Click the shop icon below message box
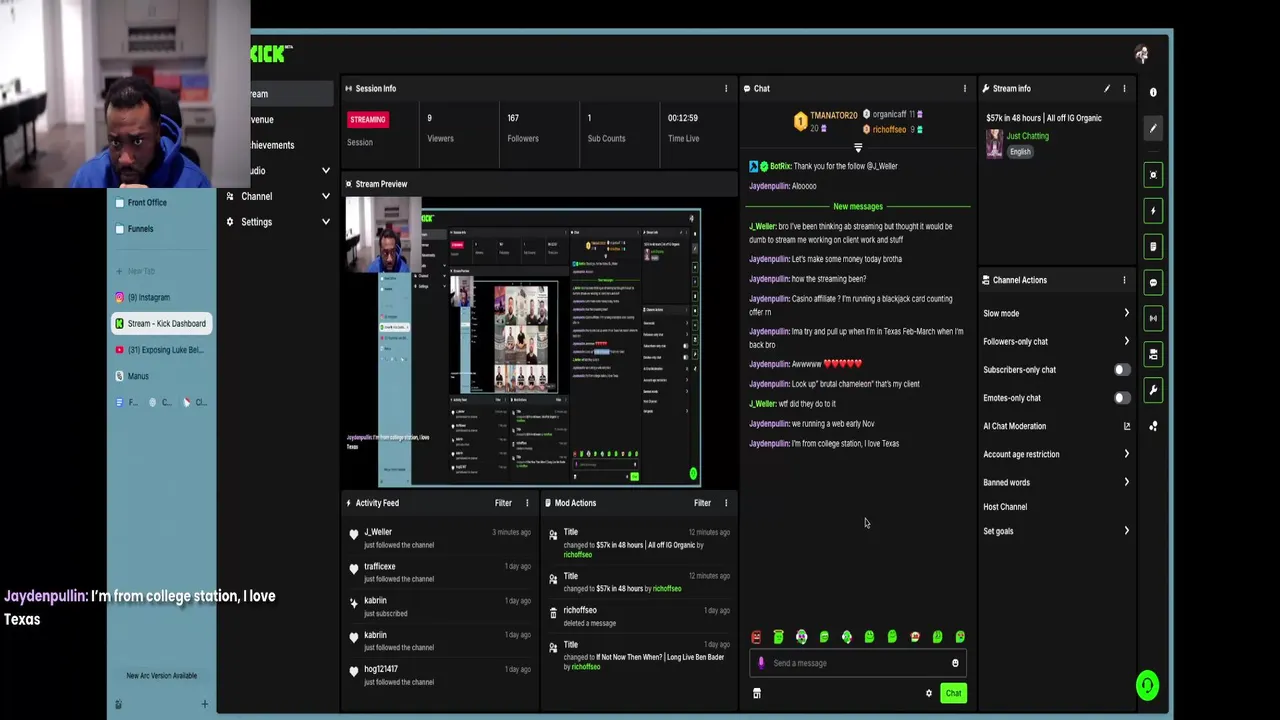 point(756,693)
